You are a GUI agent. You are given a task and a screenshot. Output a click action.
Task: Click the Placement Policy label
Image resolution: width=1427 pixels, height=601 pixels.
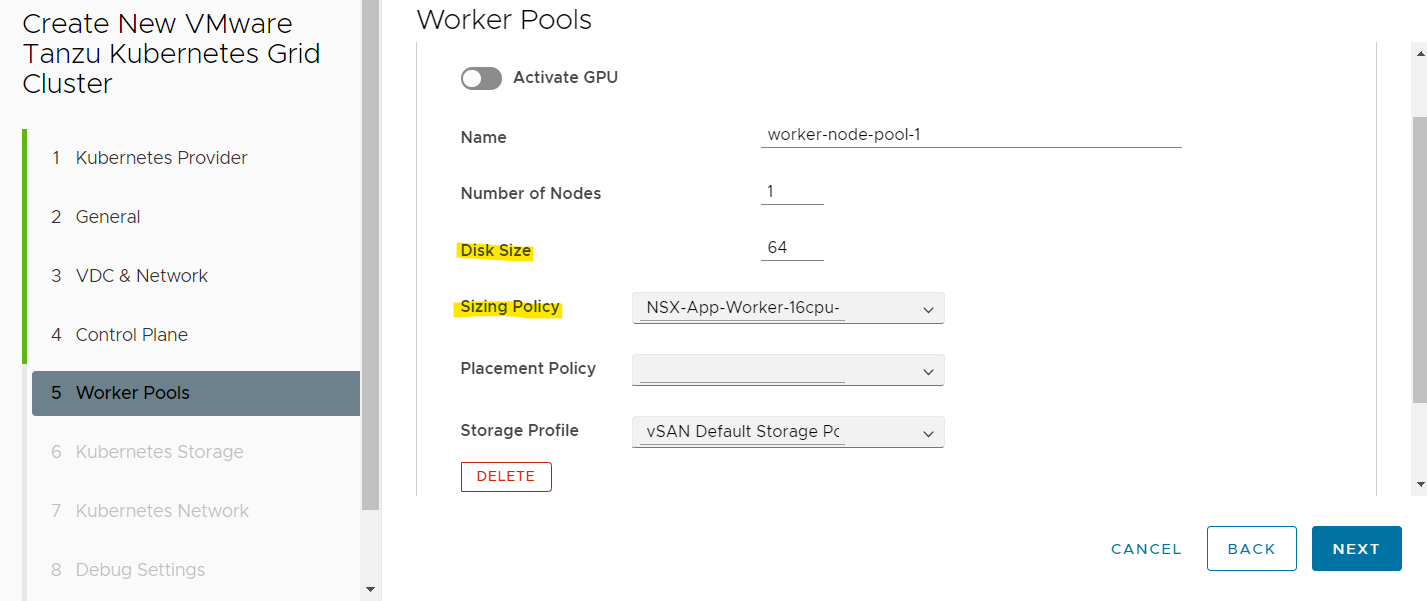528,369
